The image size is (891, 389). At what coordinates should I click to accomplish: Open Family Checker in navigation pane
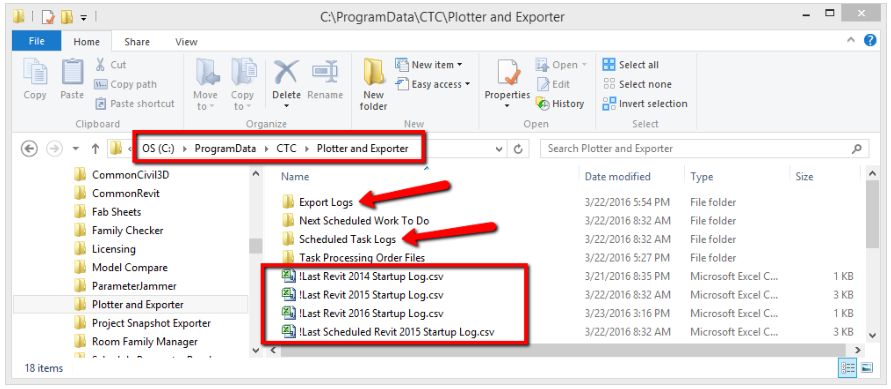(127, 231)
